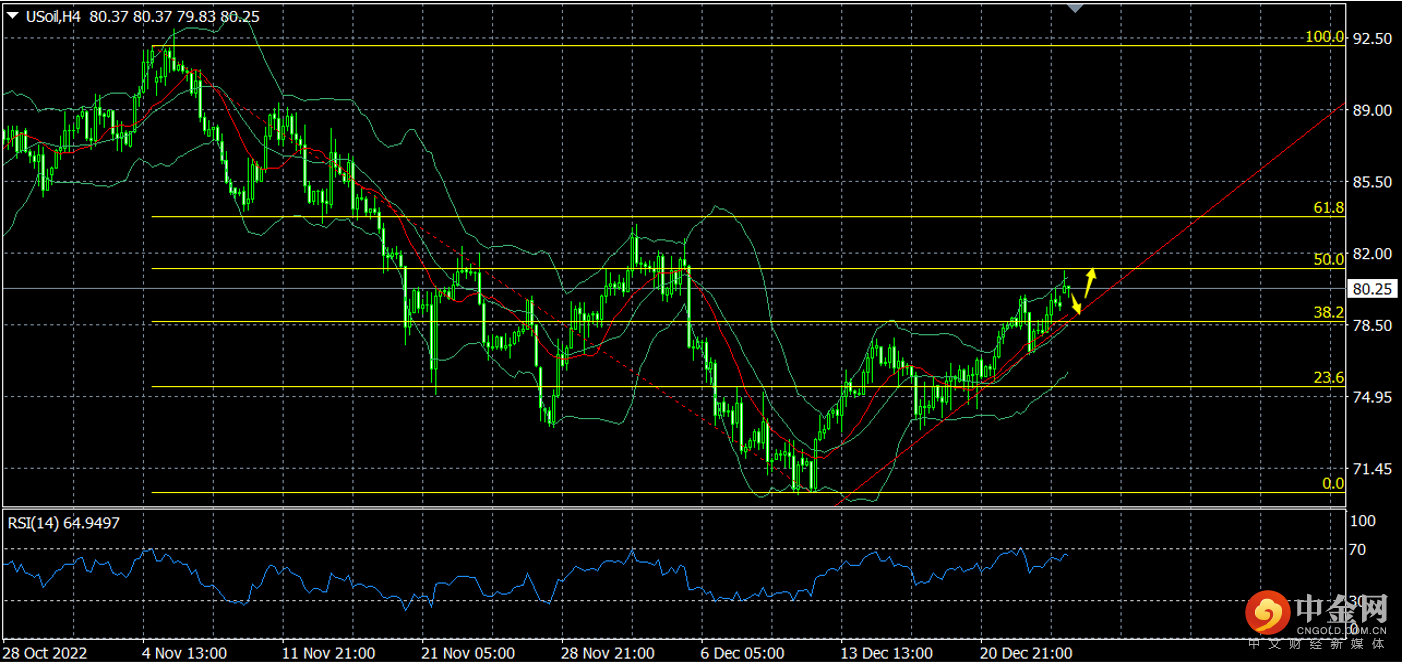
Task: Select the 61.8 Fibonacci level label
Action: pos(1329,208)
